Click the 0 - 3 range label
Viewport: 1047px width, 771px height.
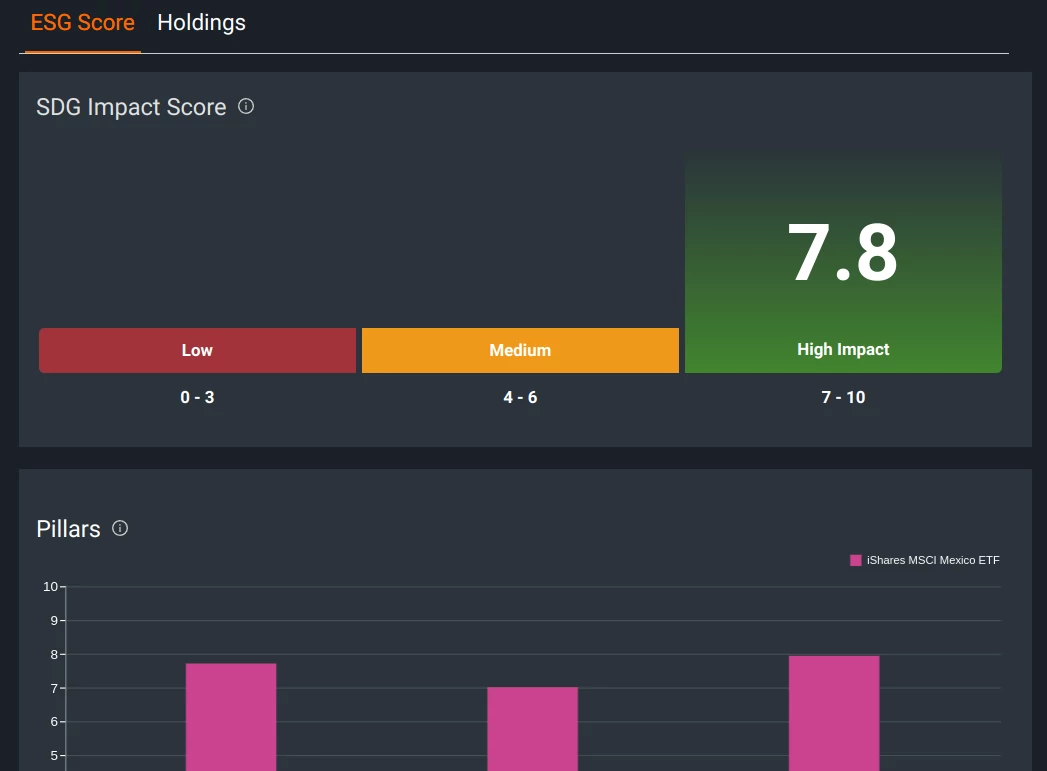[x=197, y=397]
